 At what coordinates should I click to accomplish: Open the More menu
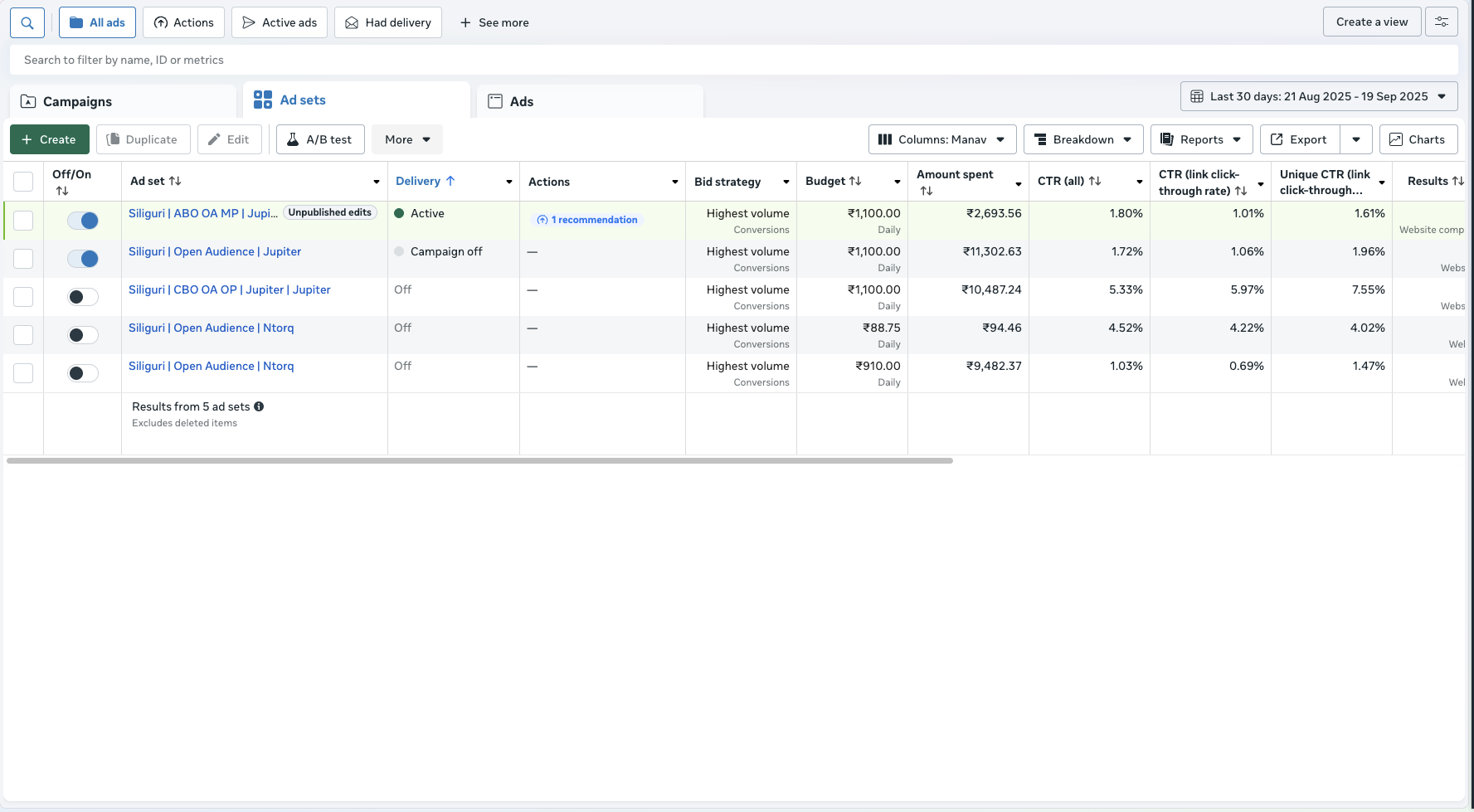(x=406, y=139)
